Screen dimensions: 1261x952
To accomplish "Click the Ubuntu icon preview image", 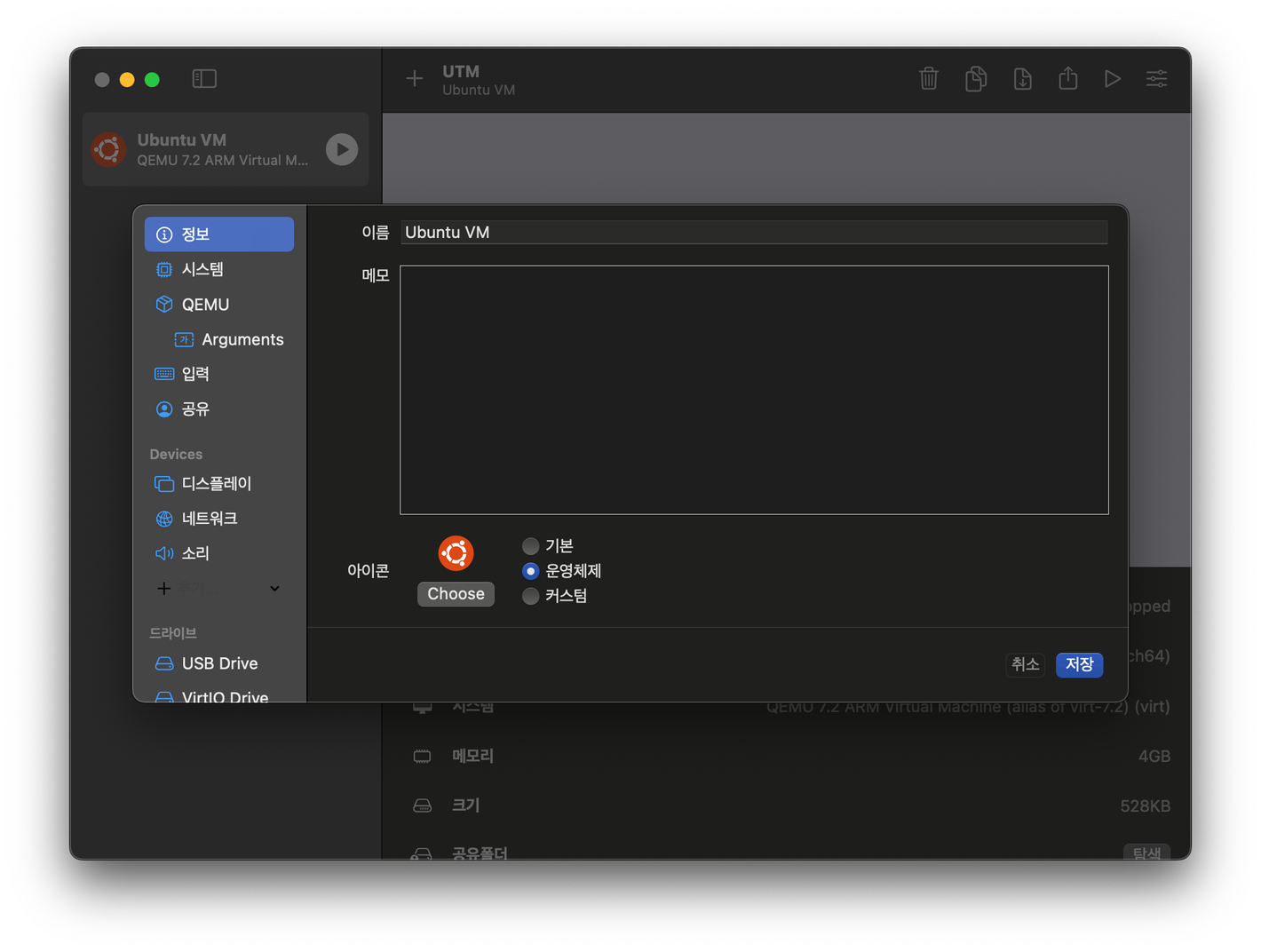I will 456,553.
